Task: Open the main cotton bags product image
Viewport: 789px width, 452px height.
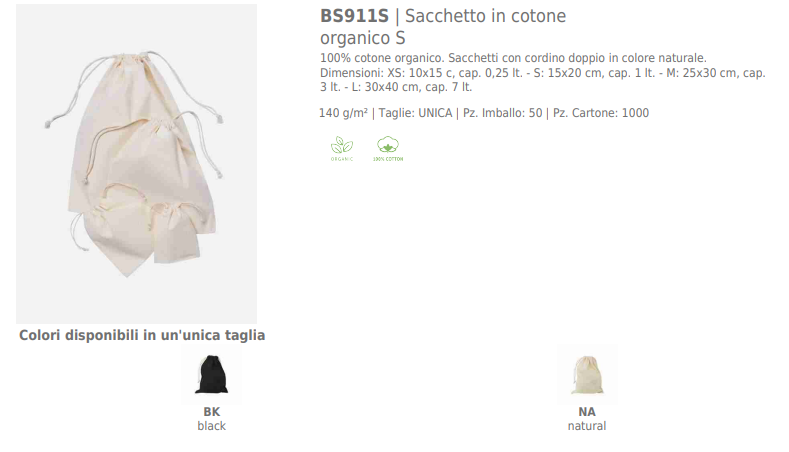Action: point(136,164)
